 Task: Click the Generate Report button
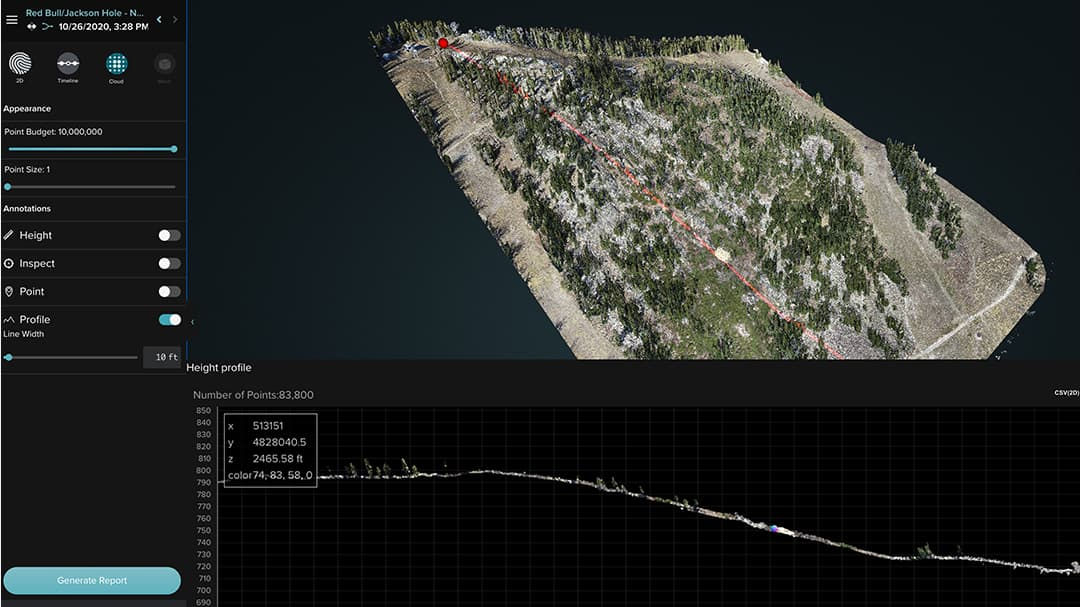click(92, 580)
